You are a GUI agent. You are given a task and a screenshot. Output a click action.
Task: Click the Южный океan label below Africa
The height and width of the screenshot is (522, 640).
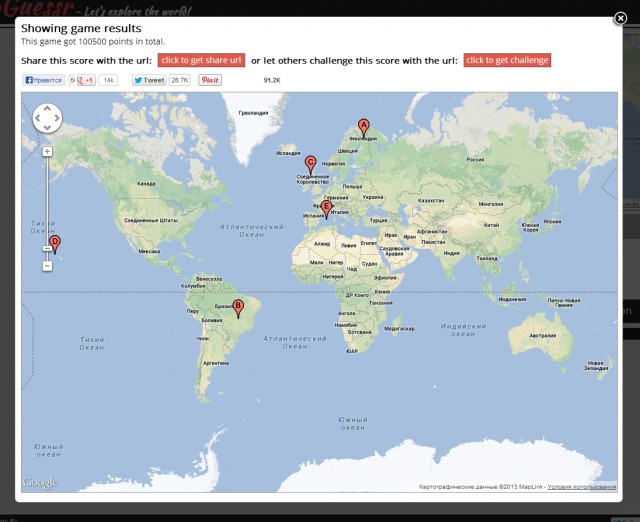353,423
